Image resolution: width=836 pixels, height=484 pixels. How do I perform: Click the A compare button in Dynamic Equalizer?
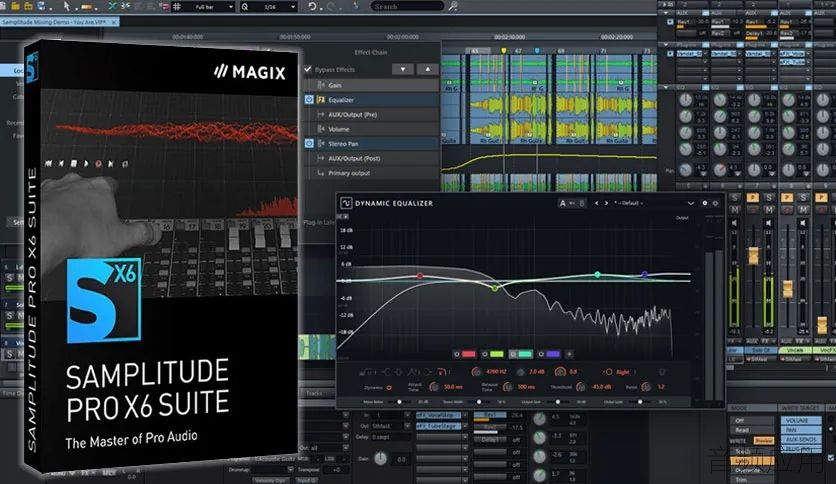(562, 203)
